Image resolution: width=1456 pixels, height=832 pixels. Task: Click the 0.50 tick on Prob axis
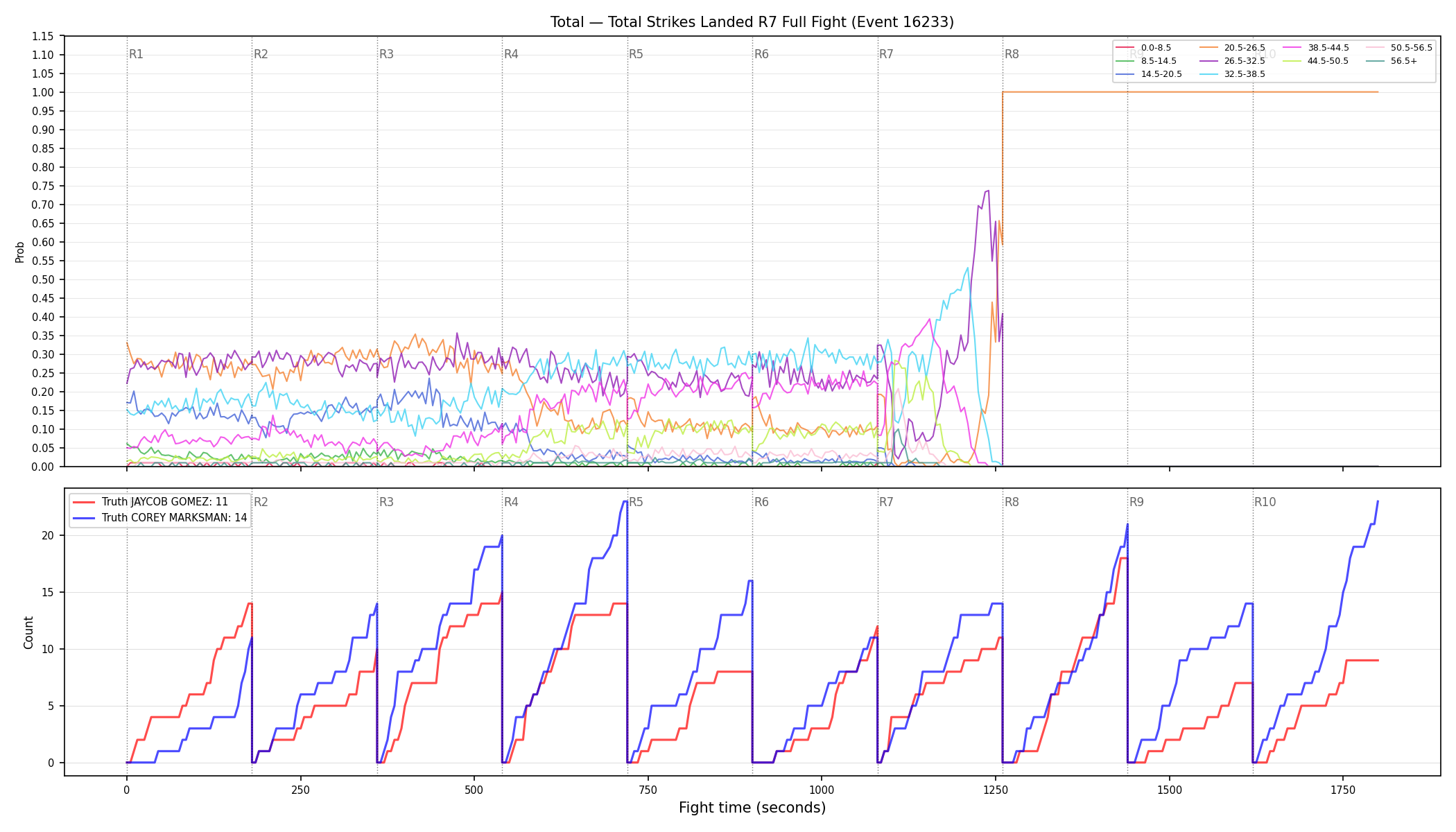[x=43, y=279]
